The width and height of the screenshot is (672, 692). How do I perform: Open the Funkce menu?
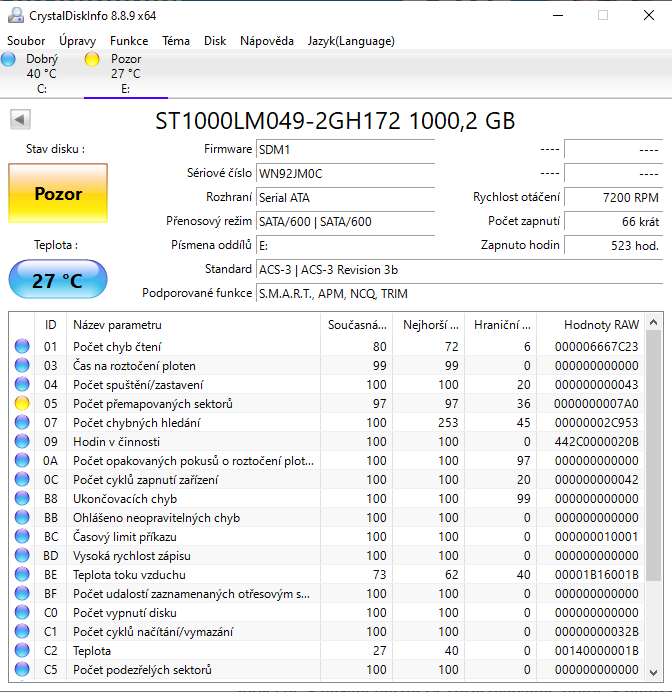pyautogui.click(x=129, y=41)
